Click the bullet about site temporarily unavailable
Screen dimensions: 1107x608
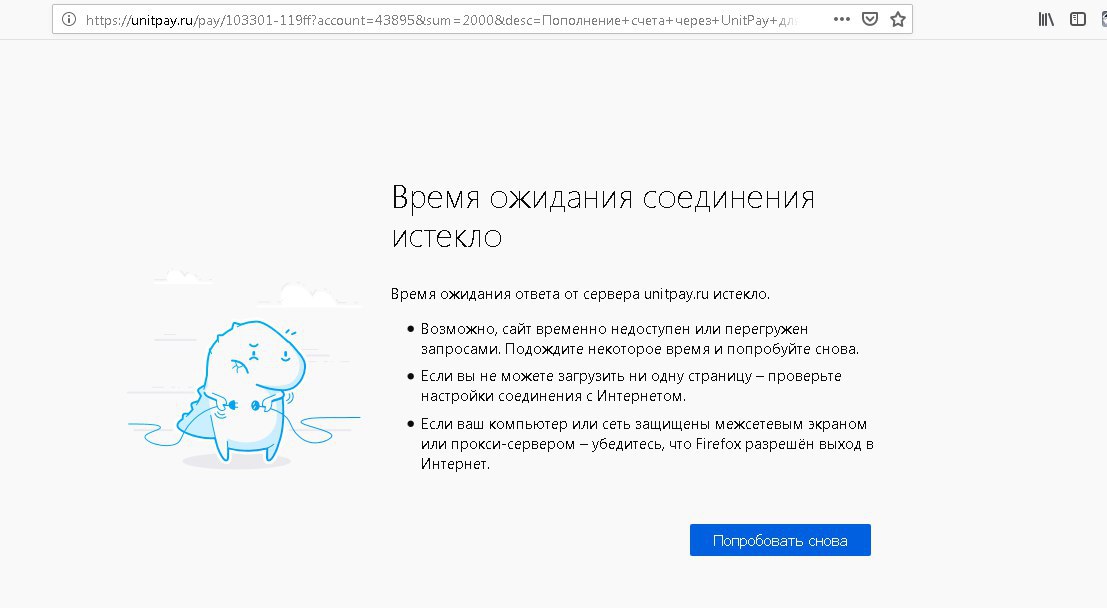tap(640, 339)
